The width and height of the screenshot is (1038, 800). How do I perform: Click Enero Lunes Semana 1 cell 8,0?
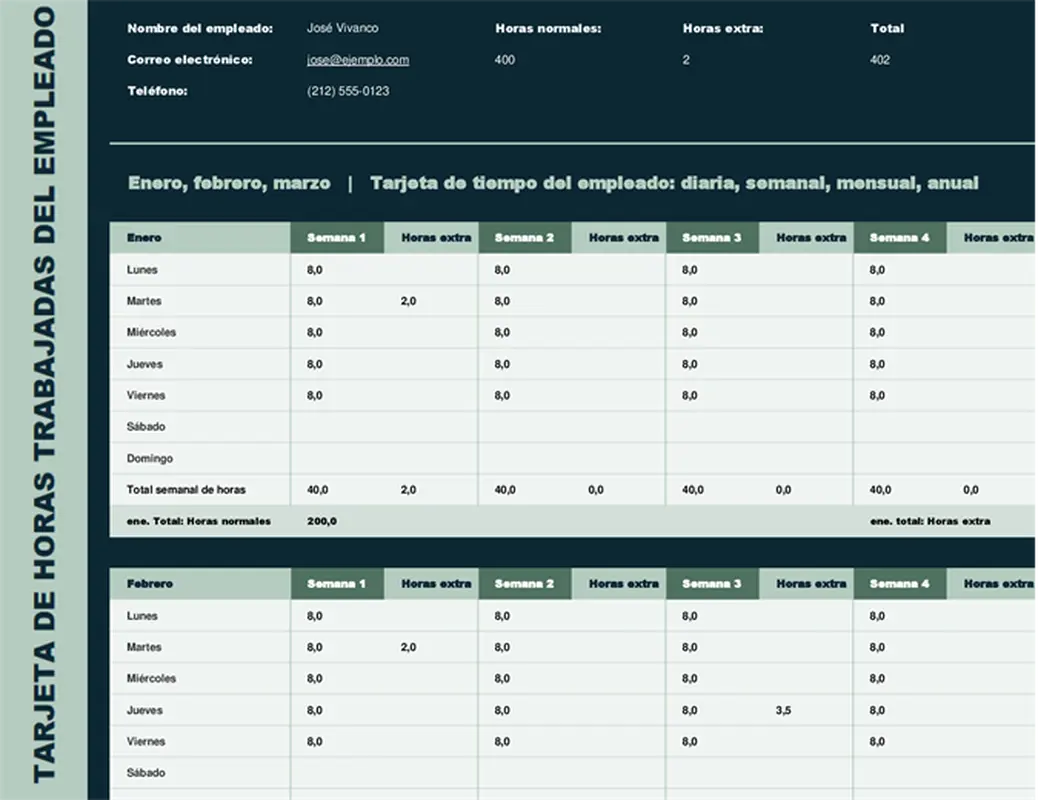click(314, 270)
